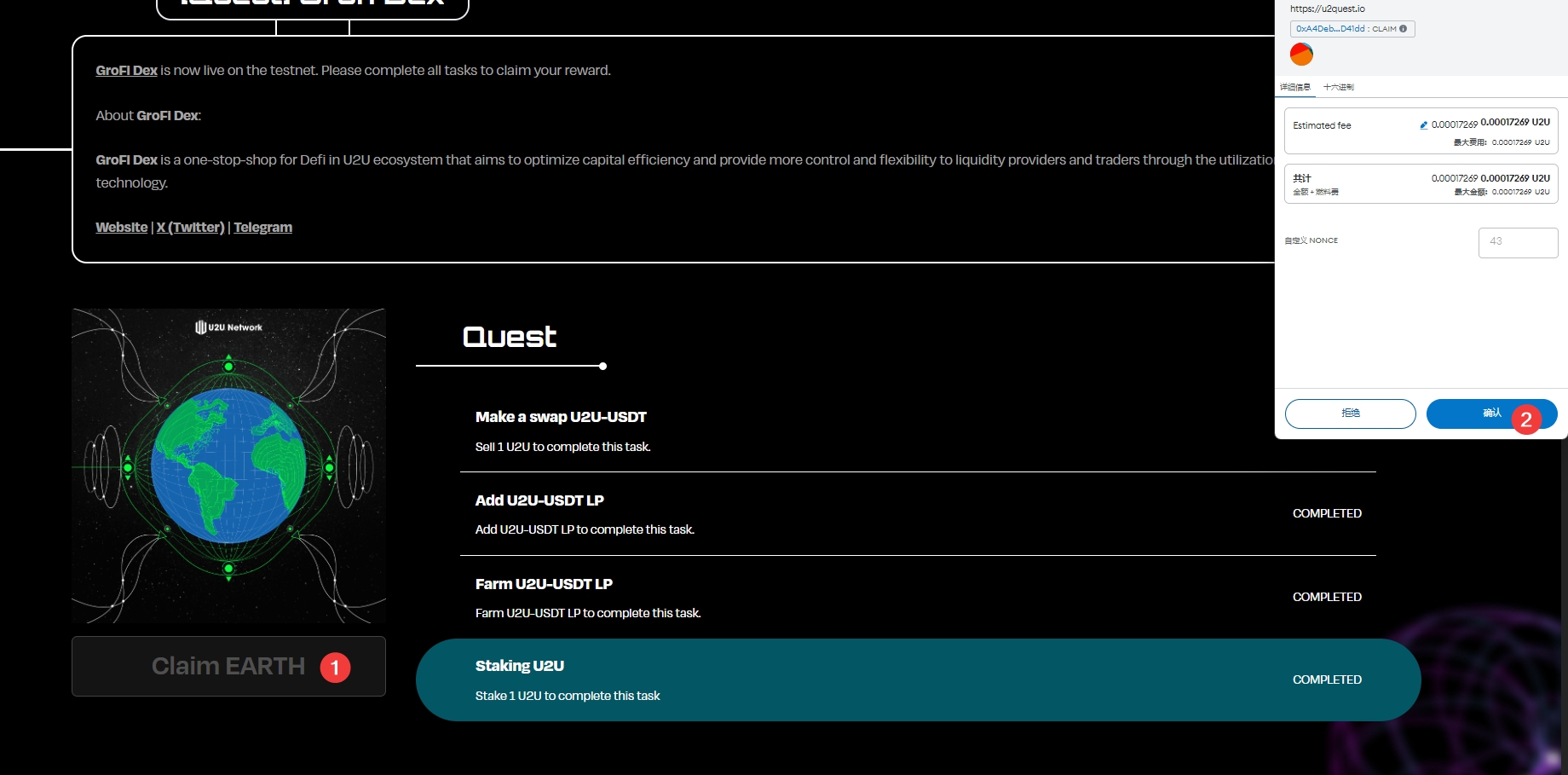Click the 0xA4Deb...D41dd contract address

tap(1330, 29)
